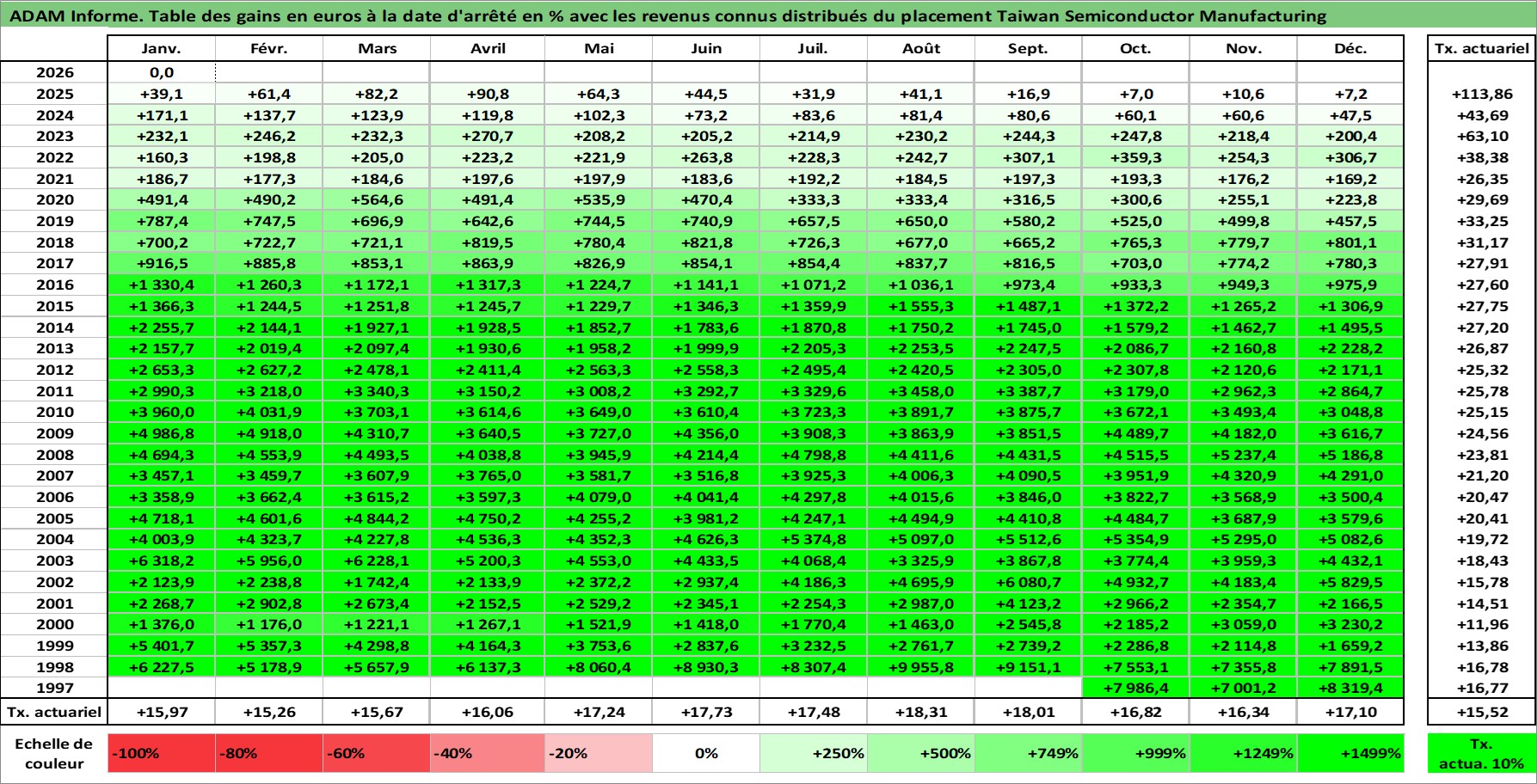1537x784 pixels.
Task: Click the 2016 row label
Action: pos(54,285)
